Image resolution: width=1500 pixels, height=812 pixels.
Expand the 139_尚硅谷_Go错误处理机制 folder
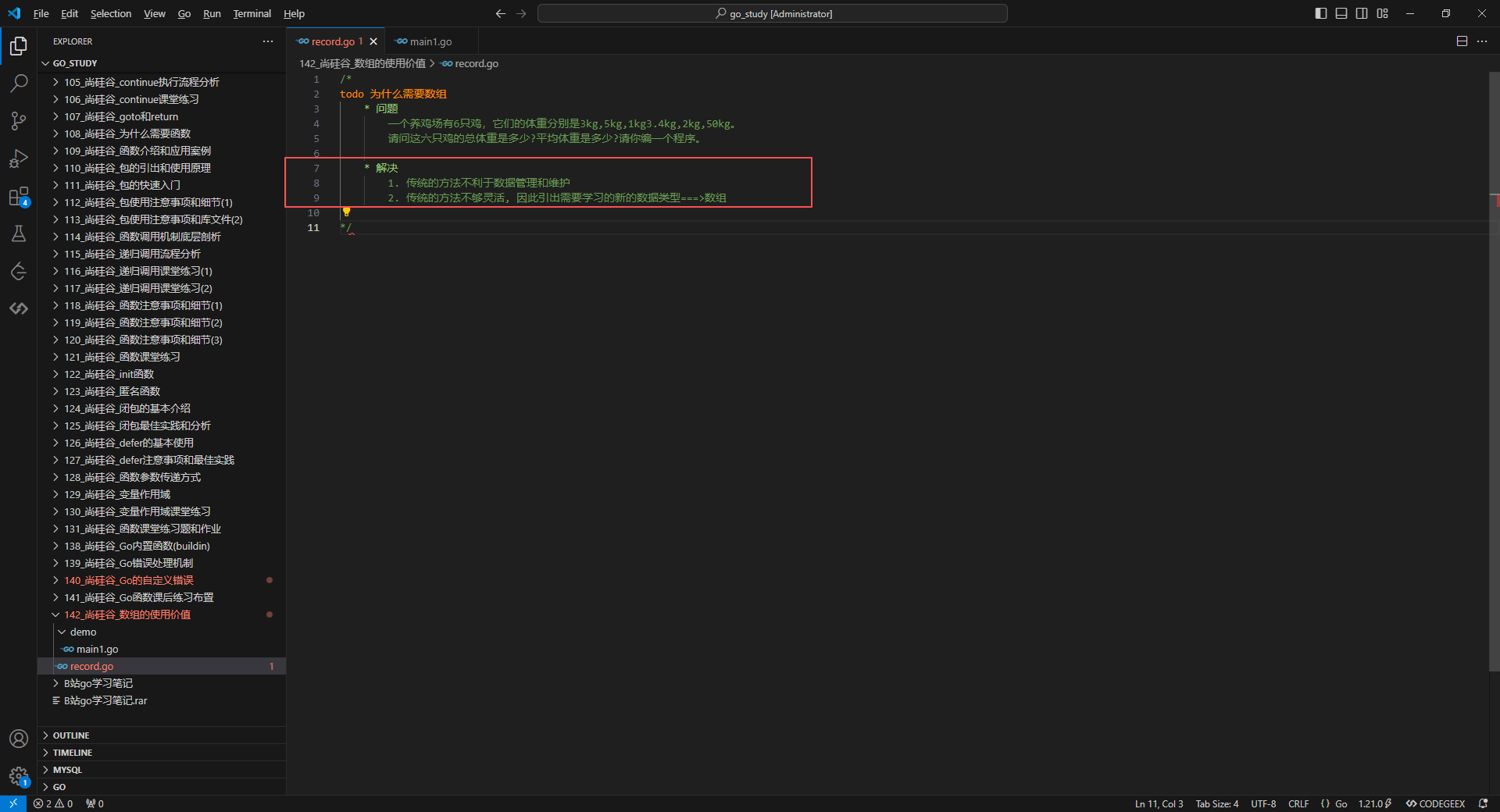click(162, 563)
